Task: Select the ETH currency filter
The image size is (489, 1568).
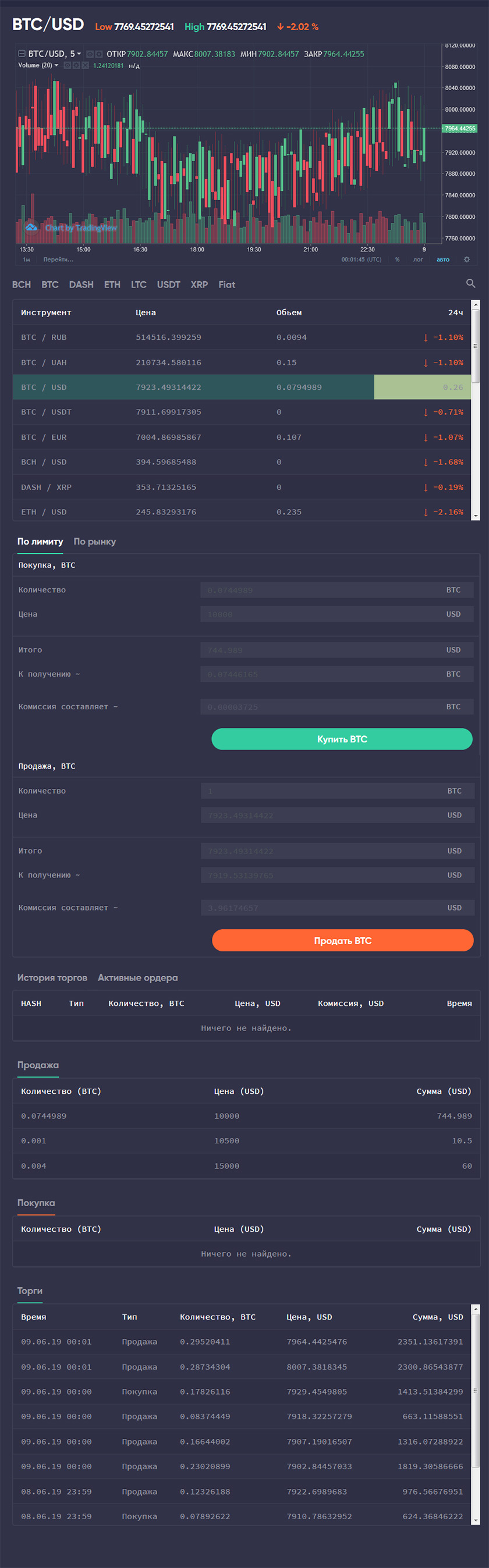Action: [112, 285]
